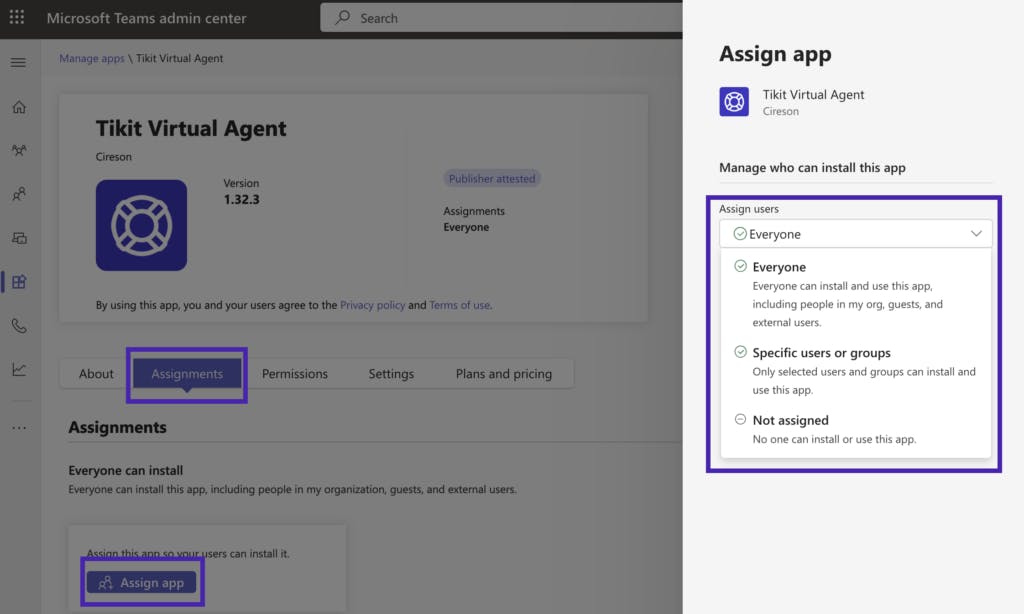Screen dimensions: 1024x614
Task: Show more options ellipsis in sidebar
Action: [x=19, y=428]
